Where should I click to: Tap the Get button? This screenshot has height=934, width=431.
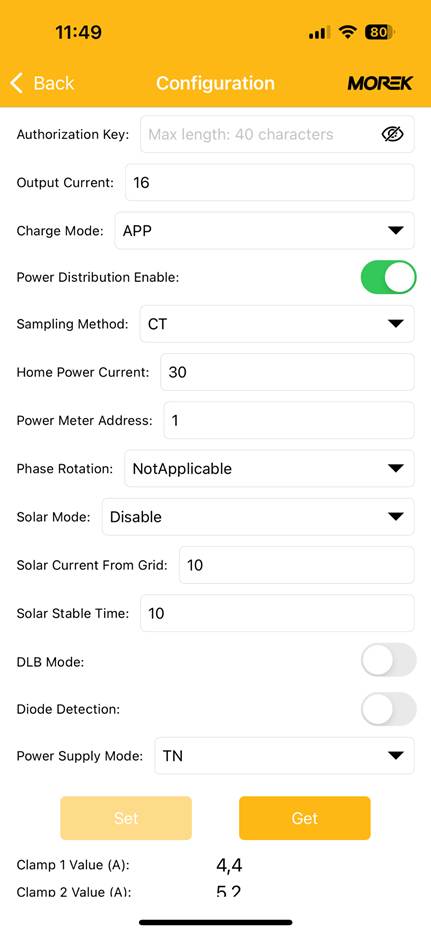[x=305, y=818]
